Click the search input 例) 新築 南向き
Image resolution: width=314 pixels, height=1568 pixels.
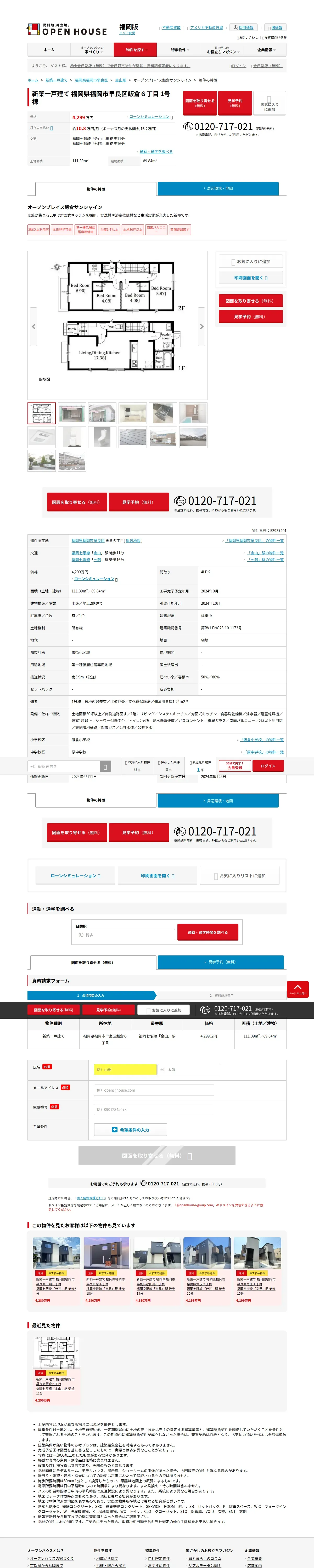(x=63, y=766)
